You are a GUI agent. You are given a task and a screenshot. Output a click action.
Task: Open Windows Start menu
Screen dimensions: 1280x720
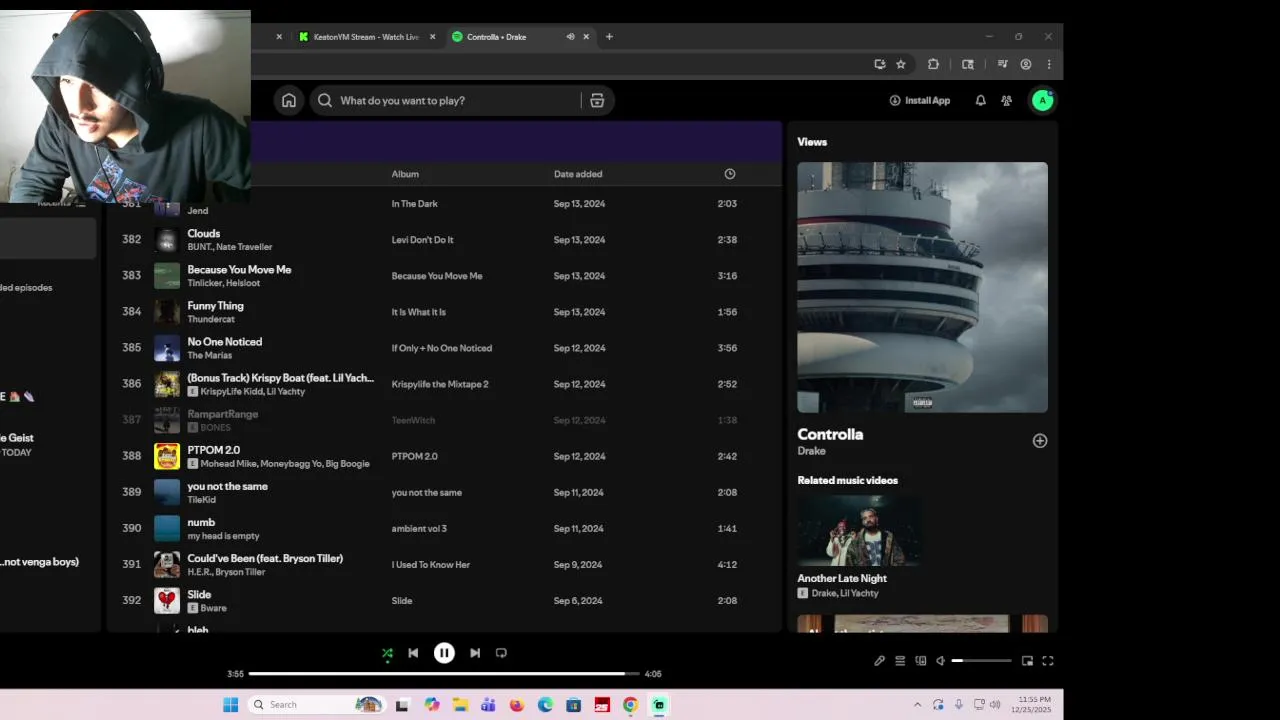[230, 705]
